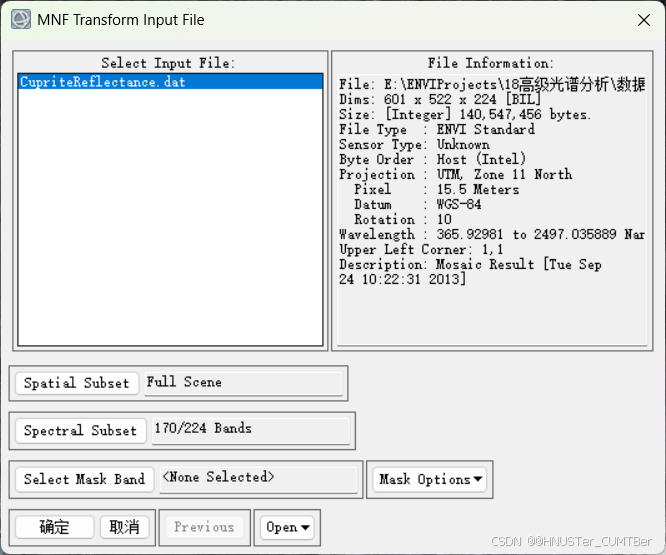Viewport: 666px width, 555px height.
Task: Click the Select Mask Band button
Action: tap(84, 479)
